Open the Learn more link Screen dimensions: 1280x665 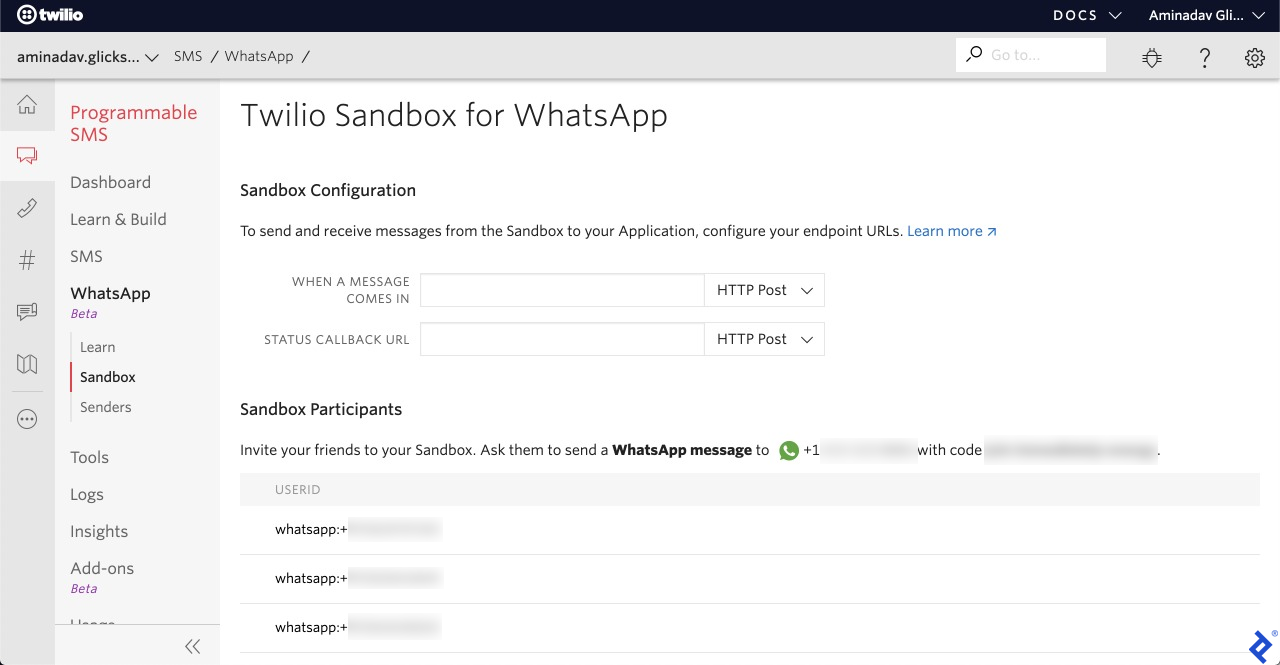952,231
